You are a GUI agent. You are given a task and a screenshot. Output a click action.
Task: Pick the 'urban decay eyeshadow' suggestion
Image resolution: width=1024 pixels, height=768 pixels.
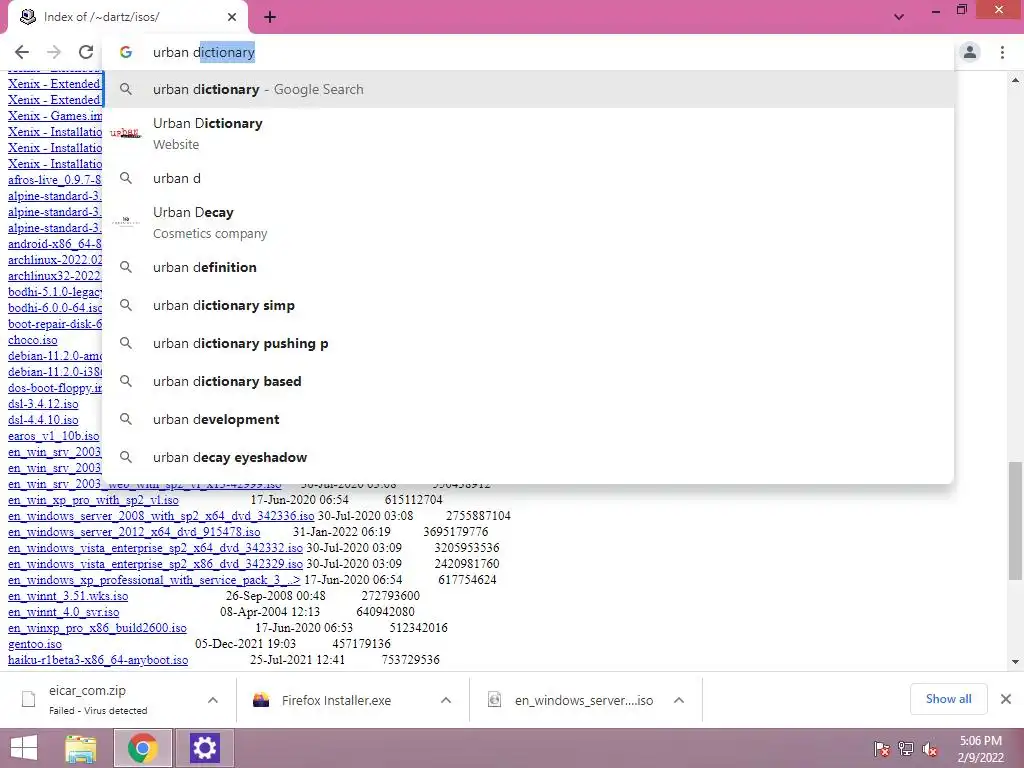pyautogui.click(x=529, y=457)
